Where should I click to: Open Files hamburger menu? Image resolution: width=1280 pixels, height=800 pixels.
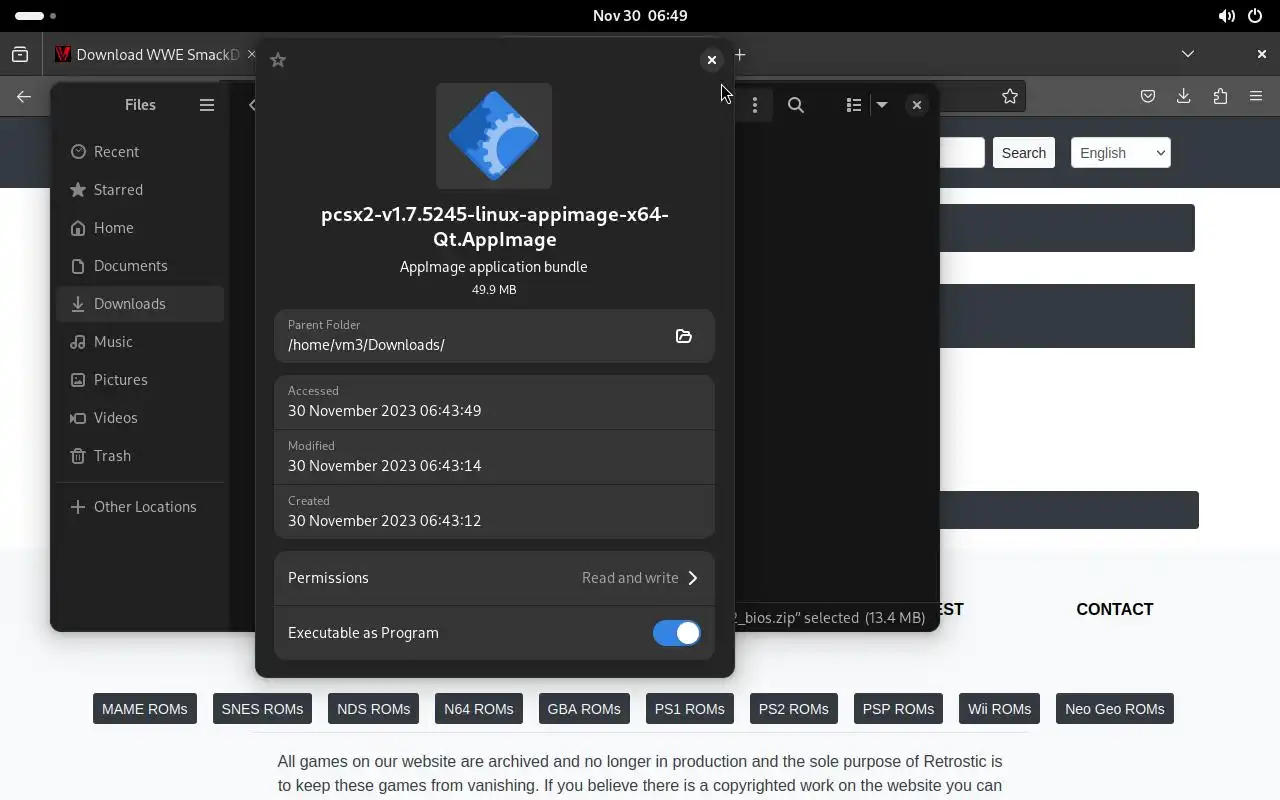coord(207,105)
